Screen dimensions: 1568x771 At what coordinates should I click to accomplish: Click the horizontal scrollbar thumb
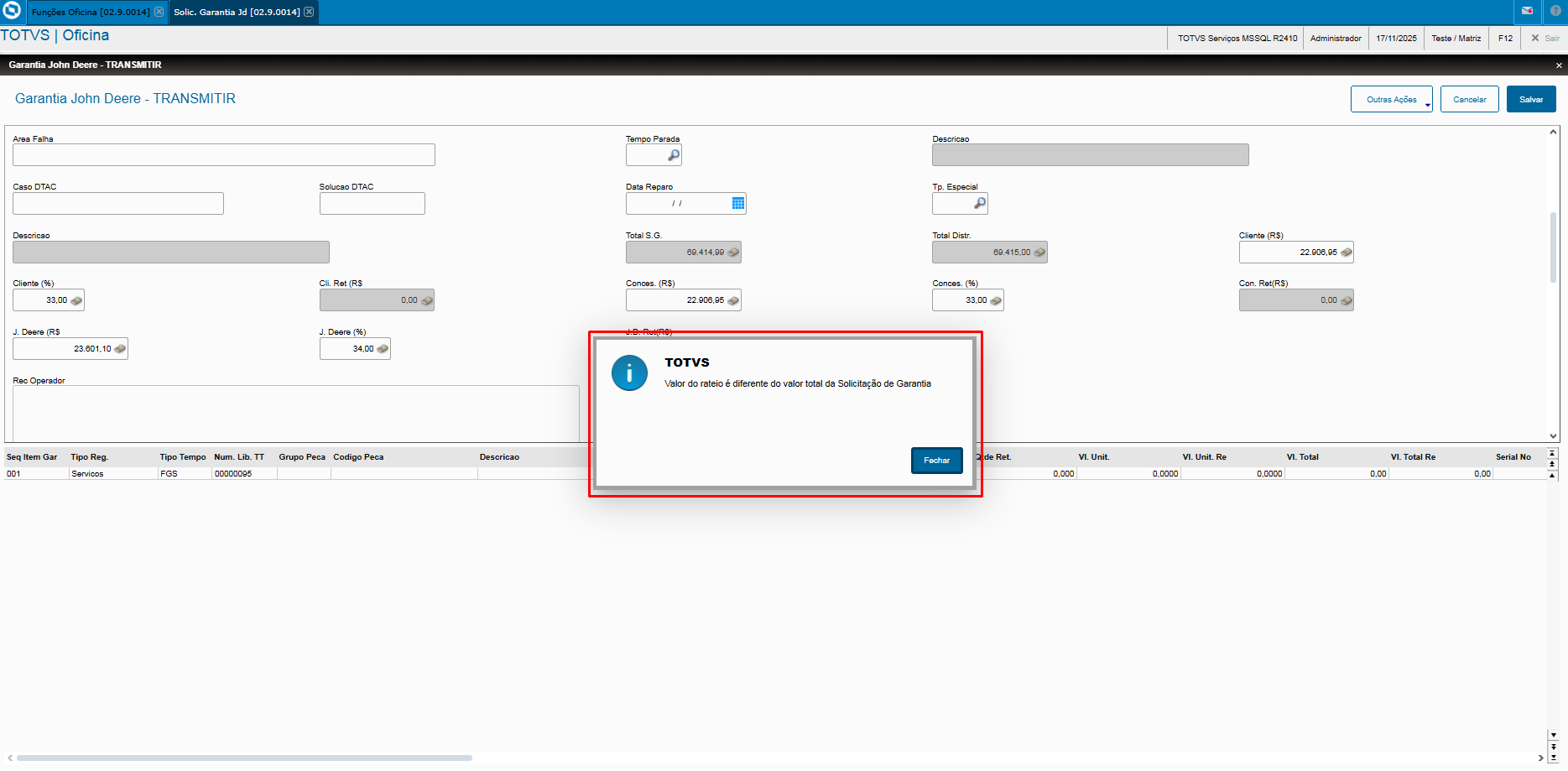coord(244,758)
